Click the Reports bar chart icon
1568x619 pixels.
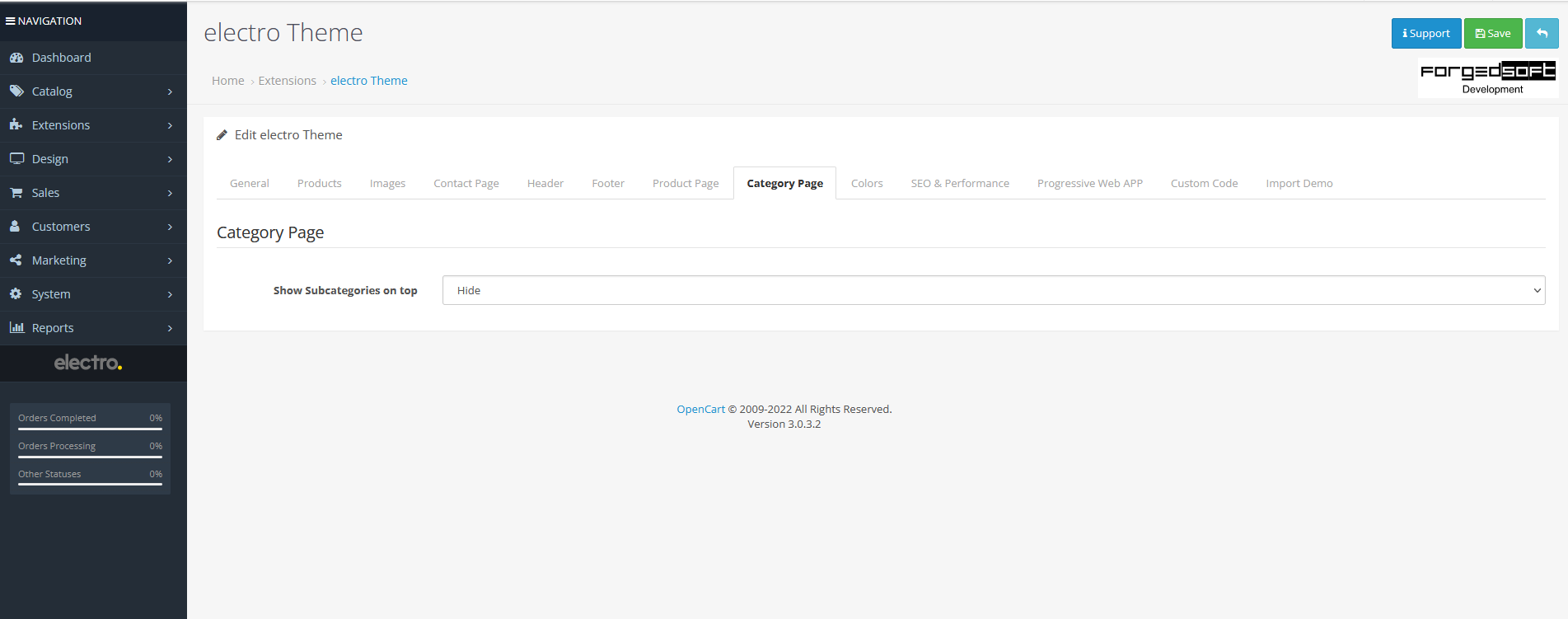pos(16,327)
